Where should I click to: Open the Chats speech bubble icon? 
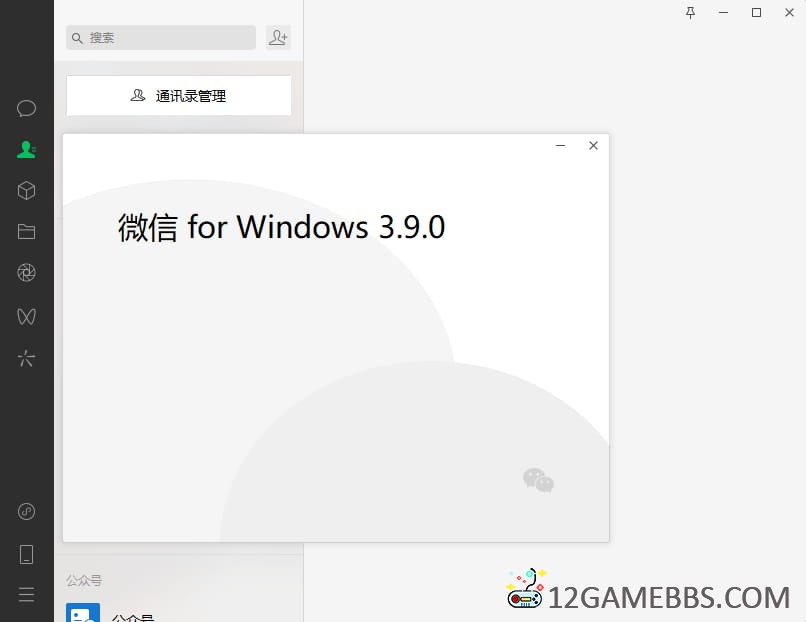[x=26, y=108]
